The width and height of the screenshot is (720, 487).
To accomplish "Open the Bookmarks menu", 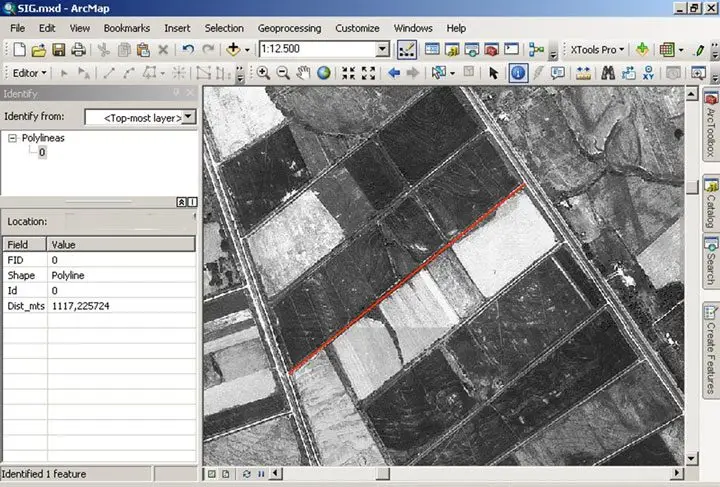I will pos(126,28).
